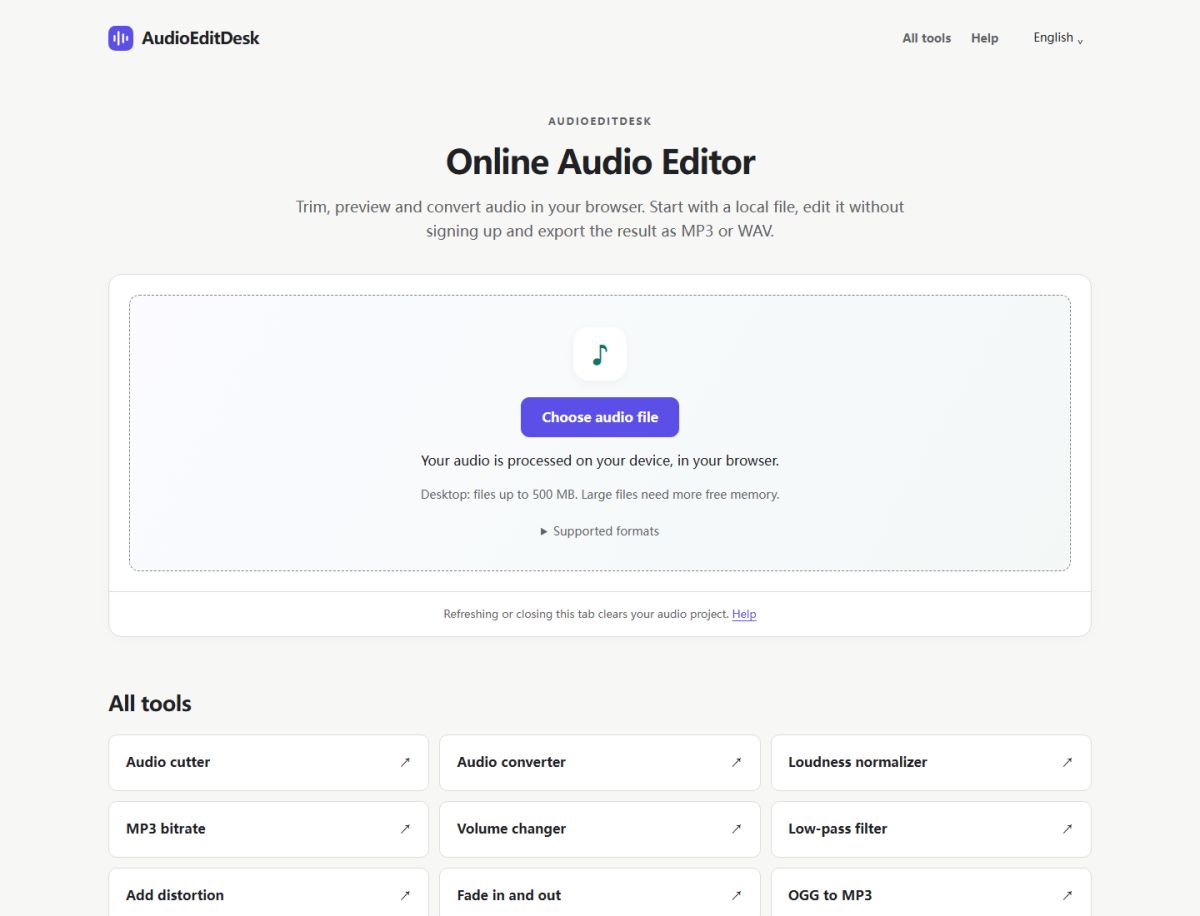Open the OGG to MP3 card
The image size is (1200, 916).
click(931, 893)
